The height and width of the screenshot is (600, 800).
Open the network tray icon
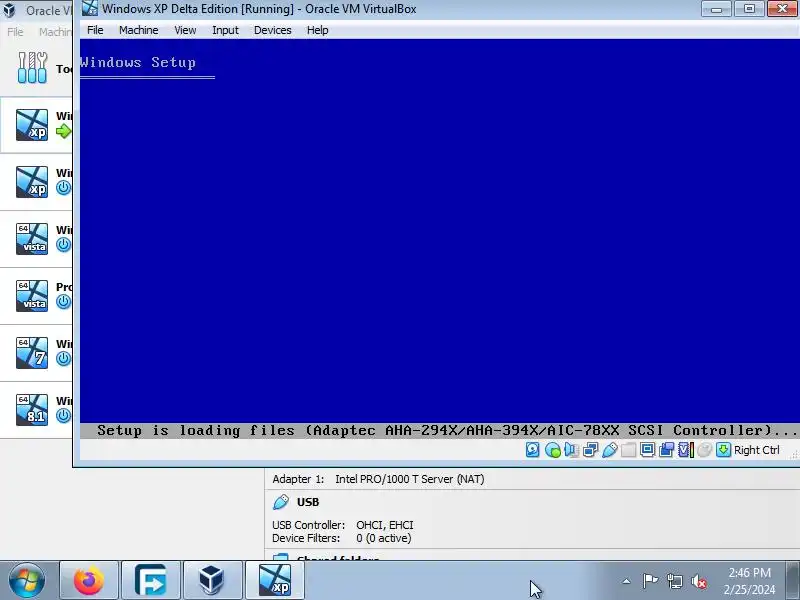pyautogui.click(x=675, y=581)
